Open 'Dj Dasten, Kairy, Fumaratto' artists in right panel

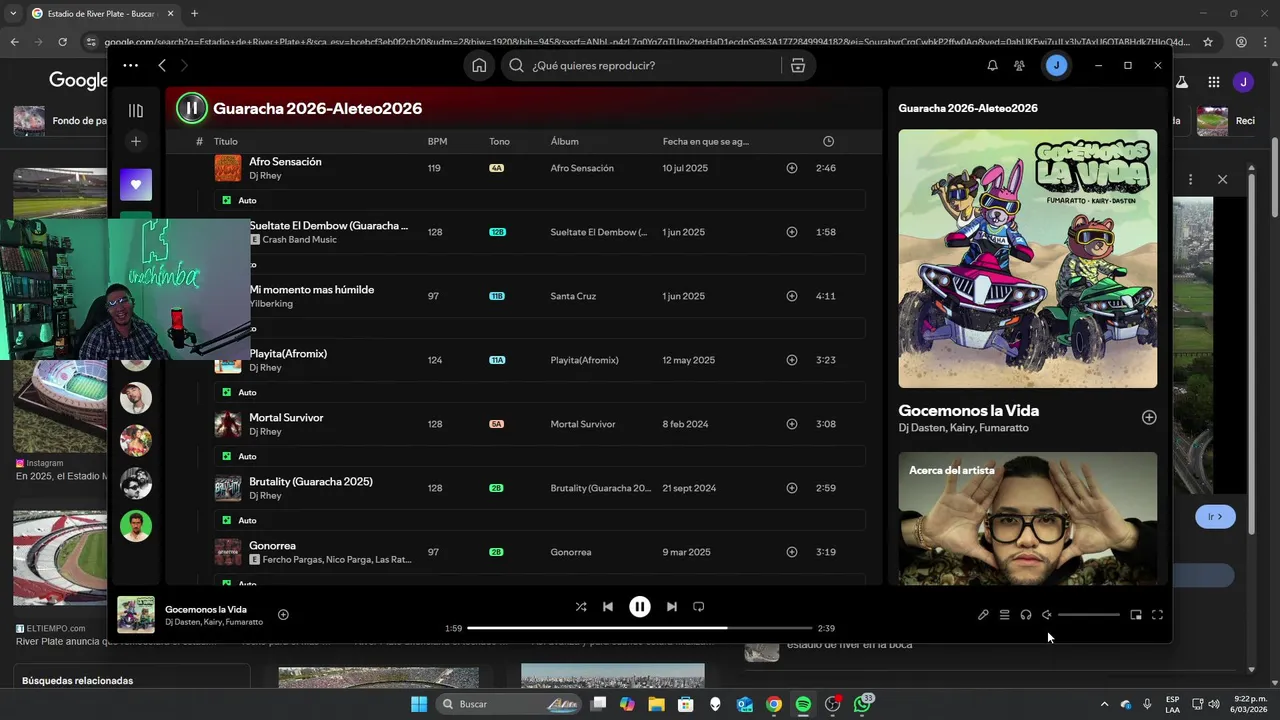coord(963,428)
